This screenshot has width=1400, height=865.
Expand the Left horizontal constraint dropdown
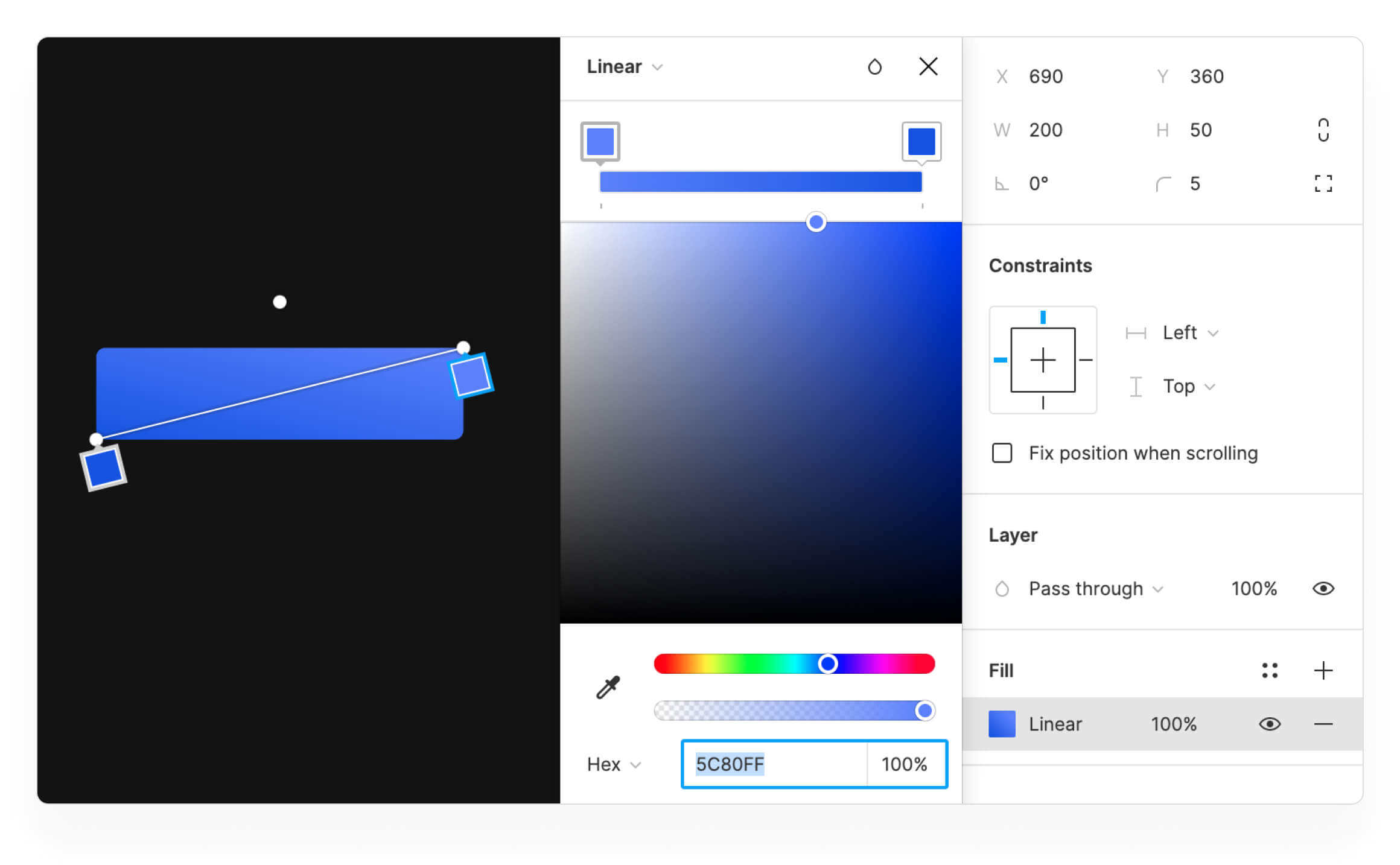click(1190, 333)
